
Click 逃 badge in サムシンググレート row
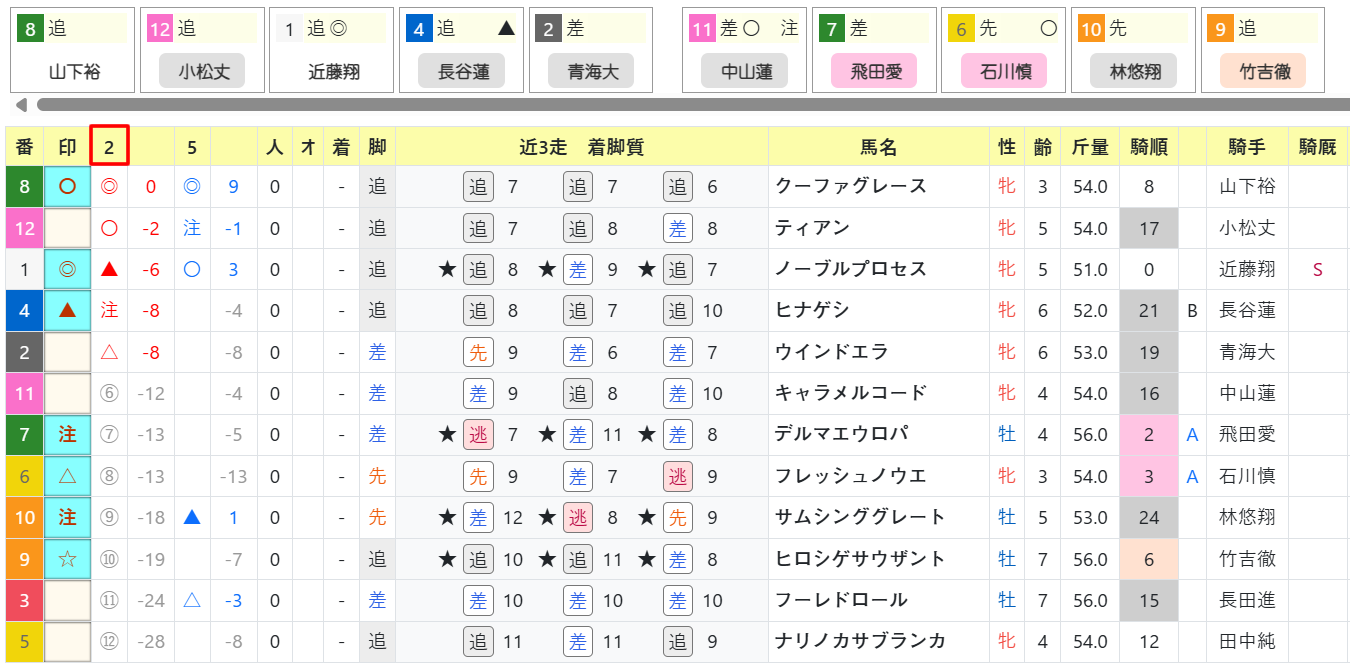pos(578,517)
